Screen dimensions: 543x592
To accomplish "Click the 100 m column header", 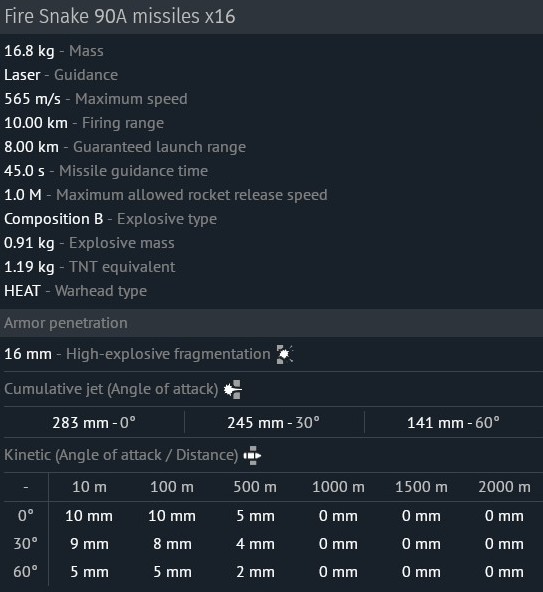I will coord(172,487).
